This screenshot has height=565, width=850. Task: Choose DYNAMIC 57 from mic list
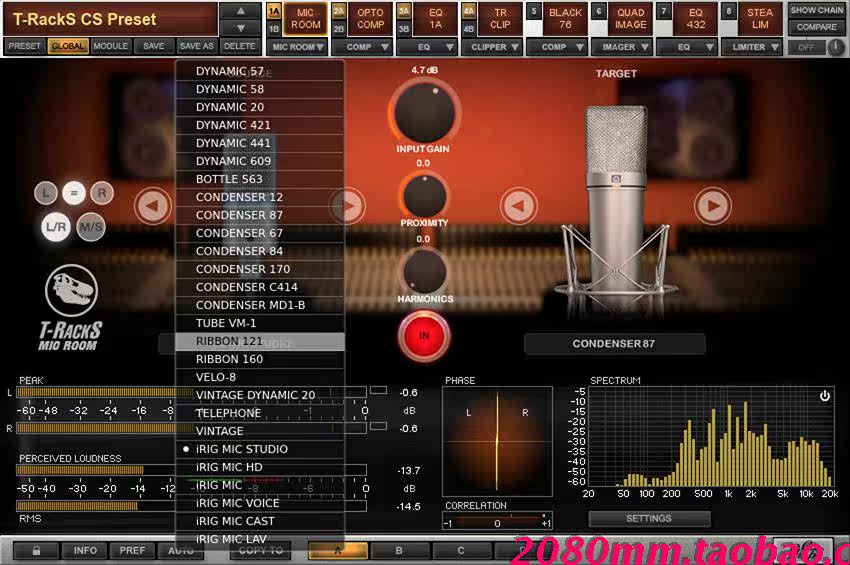260,71
